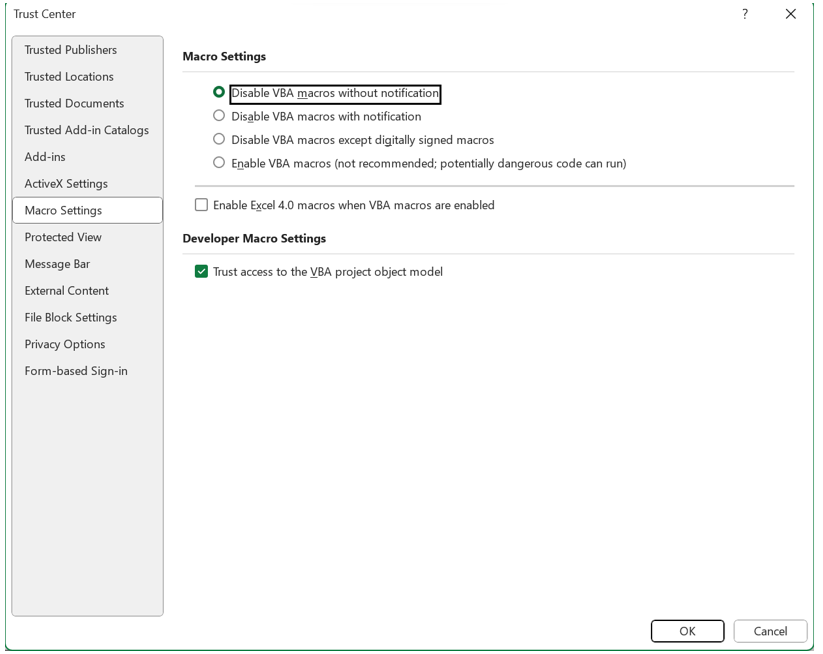Enable the "Enable VBA macros" option
The image size is (823, 654).
click(219, 161)
